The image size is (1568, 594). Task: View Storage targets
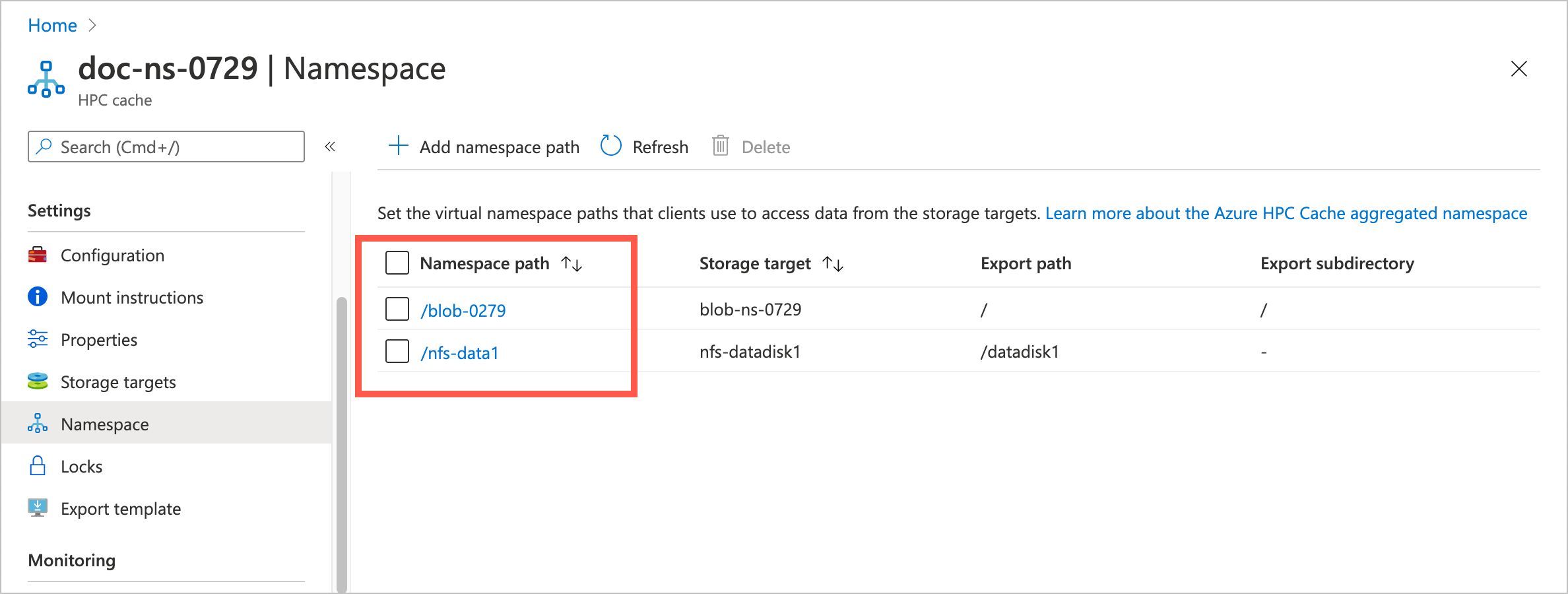point(117,381)
